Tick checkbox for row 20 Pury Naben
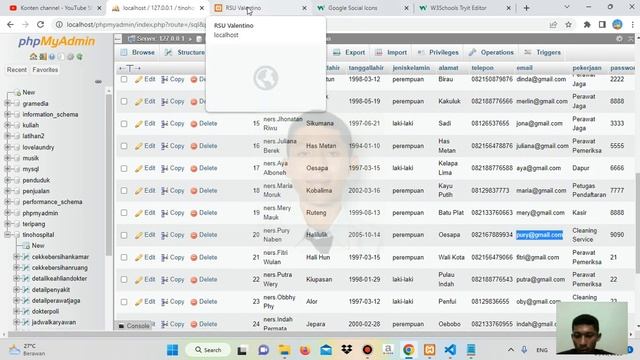 click(x=124, y=235)
